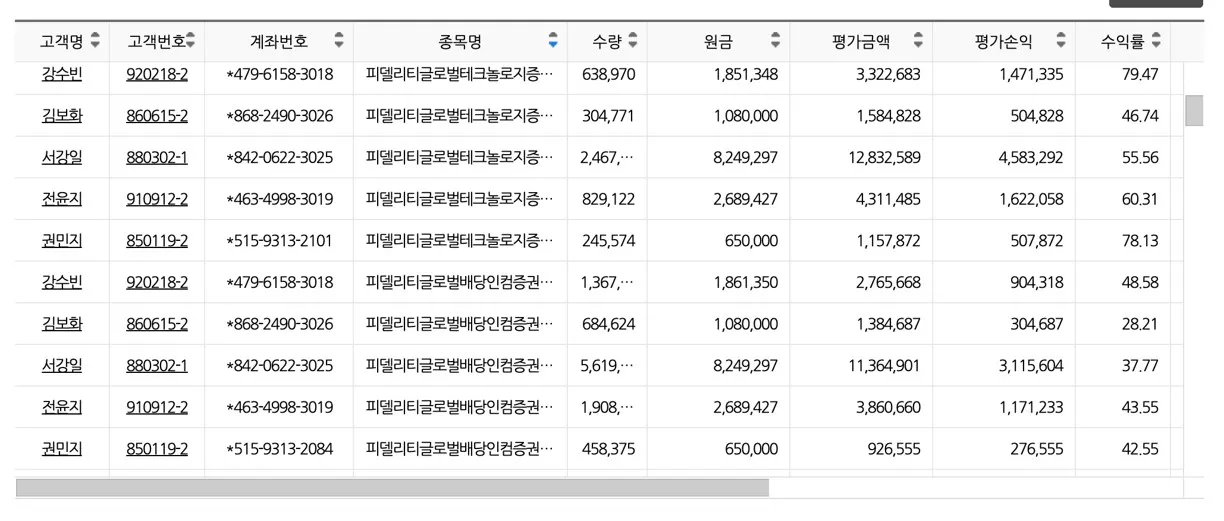Toggle the blue 종목명 sort arrow
This screenshot has height=521, width=1224.
[x=553, y=41]
